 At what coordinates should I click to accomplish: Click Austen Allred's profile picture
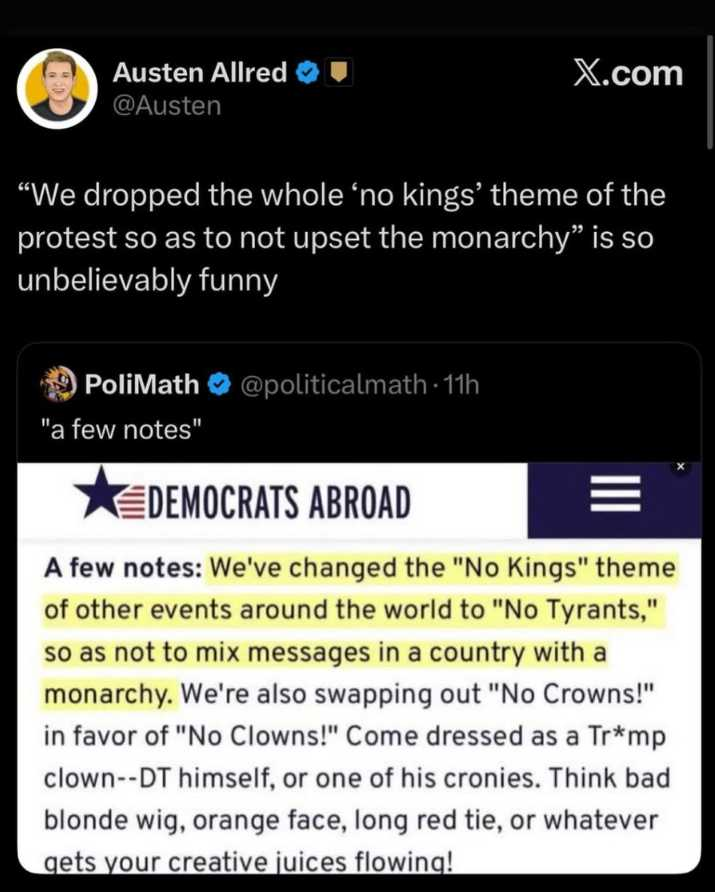(57, 89)
